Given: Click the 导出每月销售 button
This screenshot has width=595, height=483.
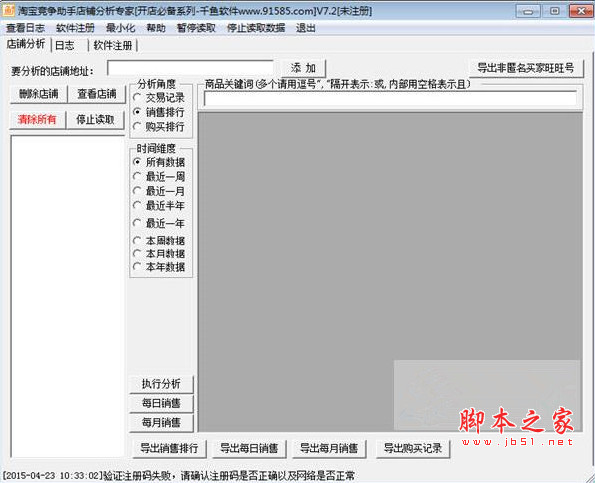Looking at the screenshot, I should click(x=329, y=448).
